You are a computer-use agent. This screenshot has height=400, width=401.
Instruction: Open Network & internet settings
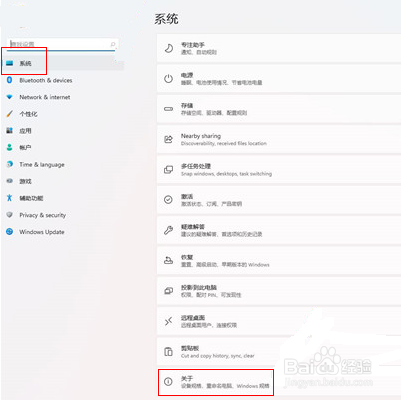tap(45, 97)
